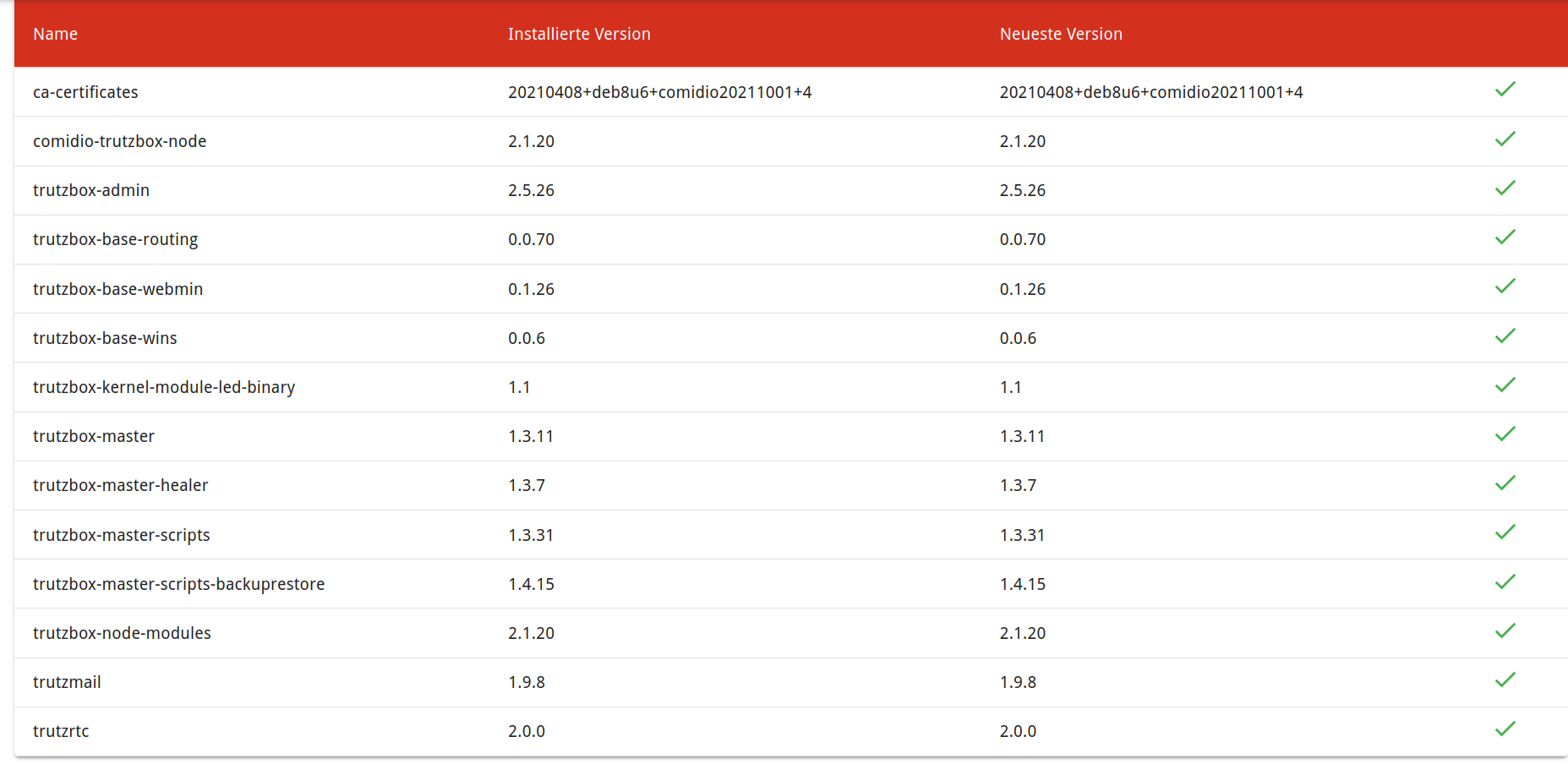1568x764 pixels.
Task: Select installed version 0.0.70 of trutzbox-base-routing
Action: click(x=532, y=239)
